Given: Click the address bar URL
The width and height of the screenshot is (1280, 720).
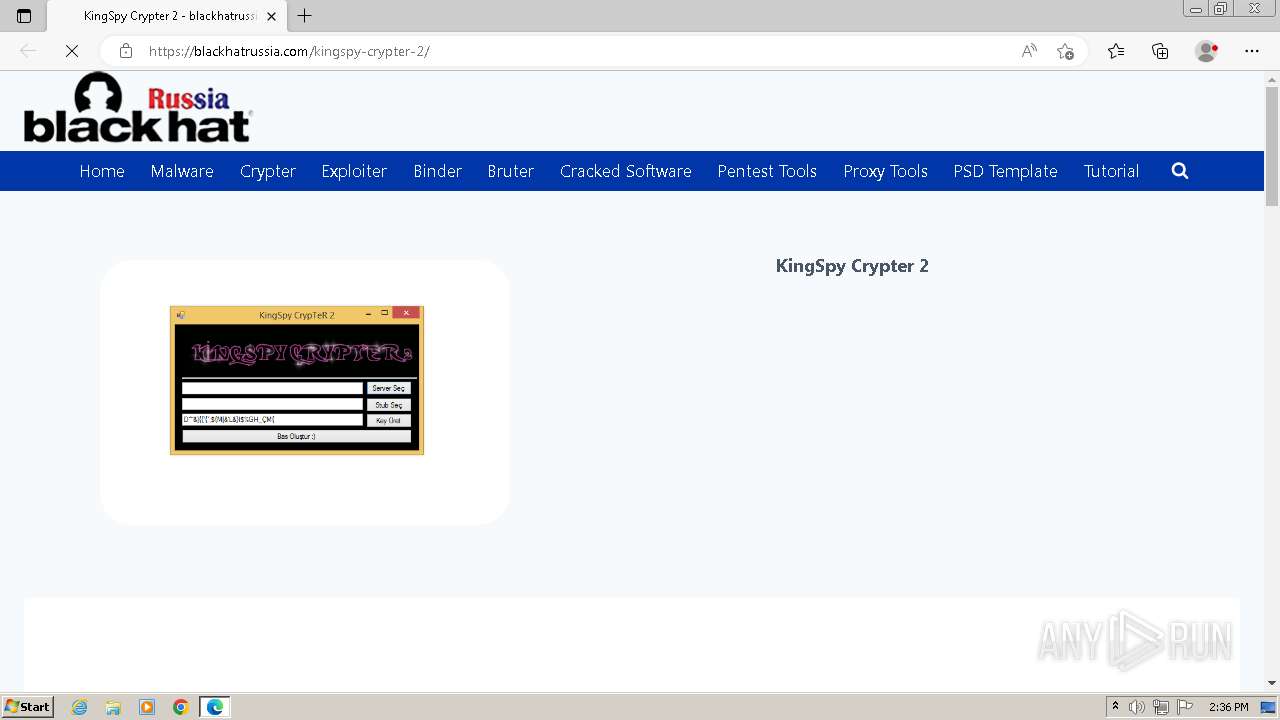Looking at the screenshot, I should (289, 51).
